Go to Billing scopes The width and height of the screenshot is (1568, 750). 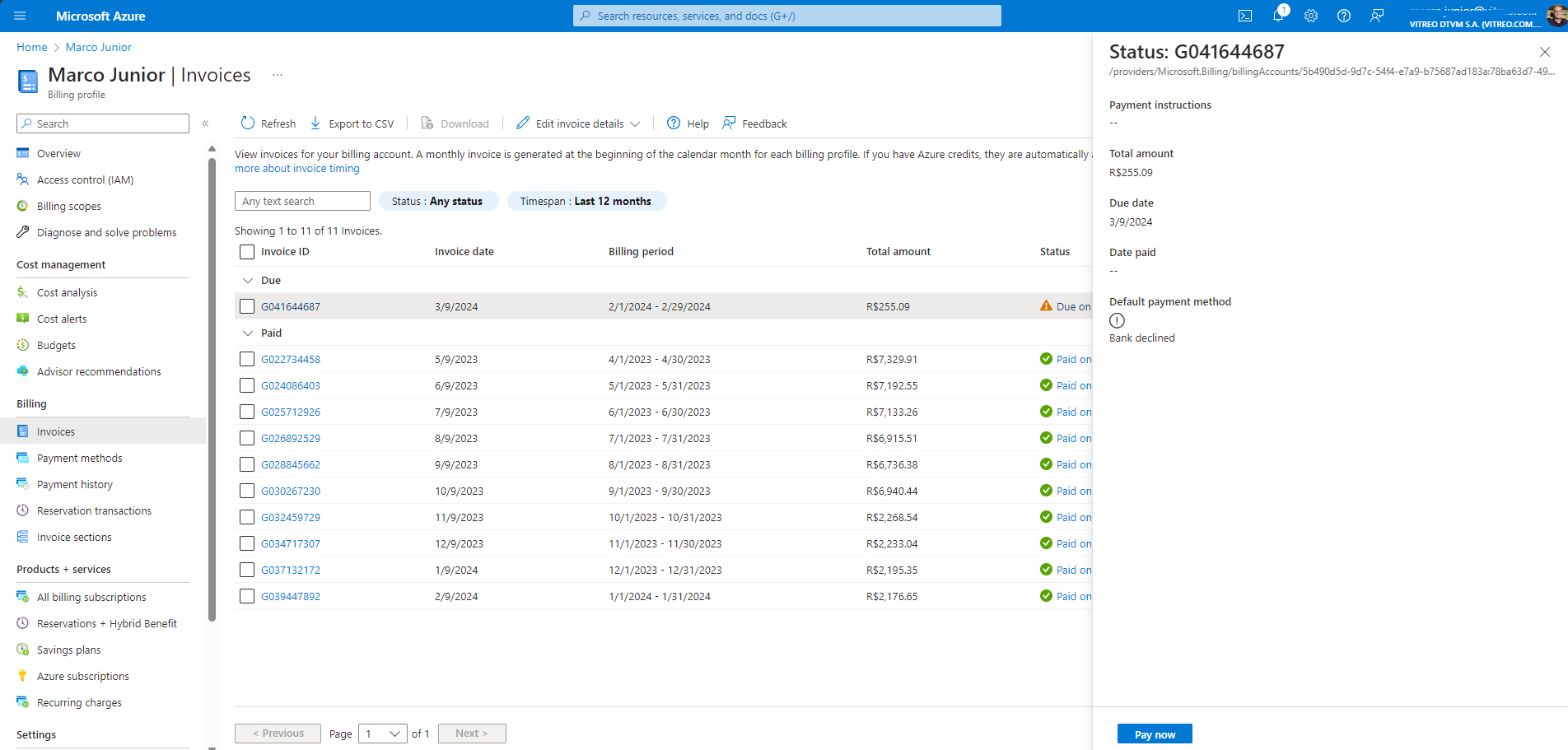pos(69,206)
